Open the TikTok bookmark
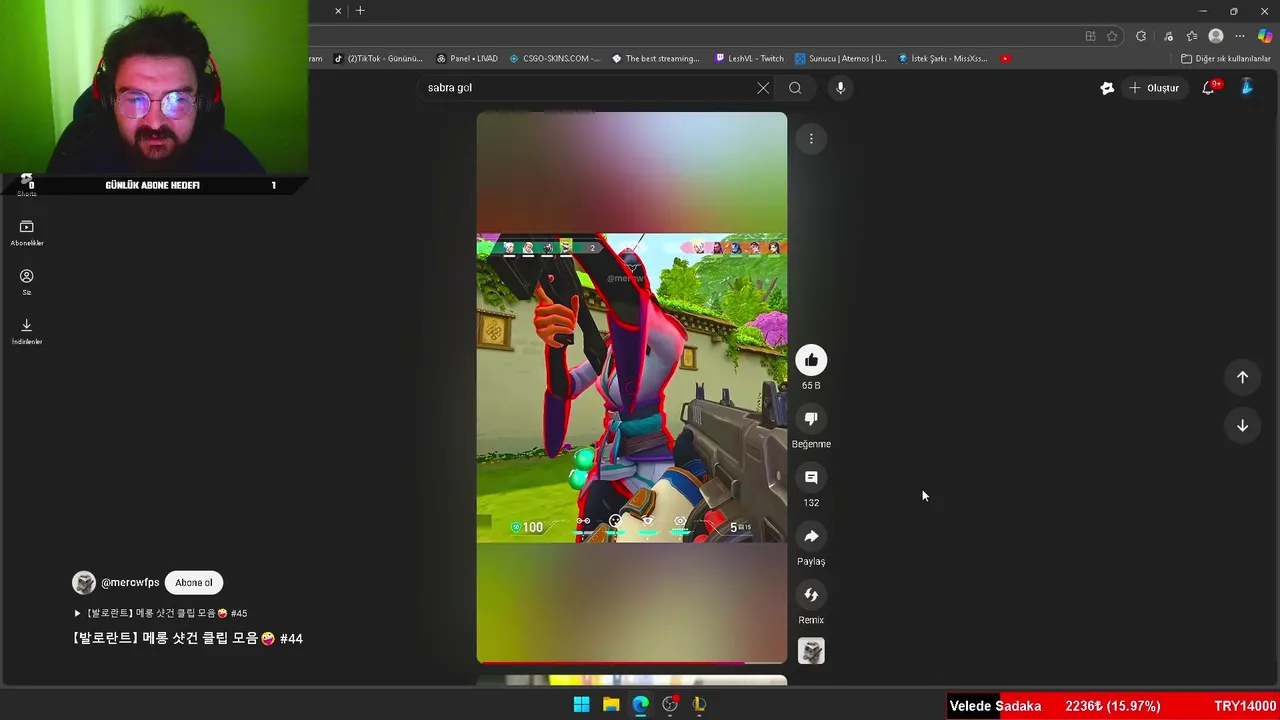1280x720 pixels. tap(379, 58)
